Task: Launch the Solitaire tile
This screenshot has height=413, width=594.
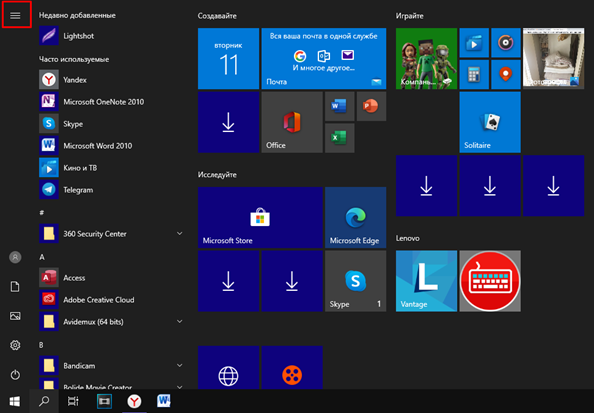Action: tap(490, 122)
